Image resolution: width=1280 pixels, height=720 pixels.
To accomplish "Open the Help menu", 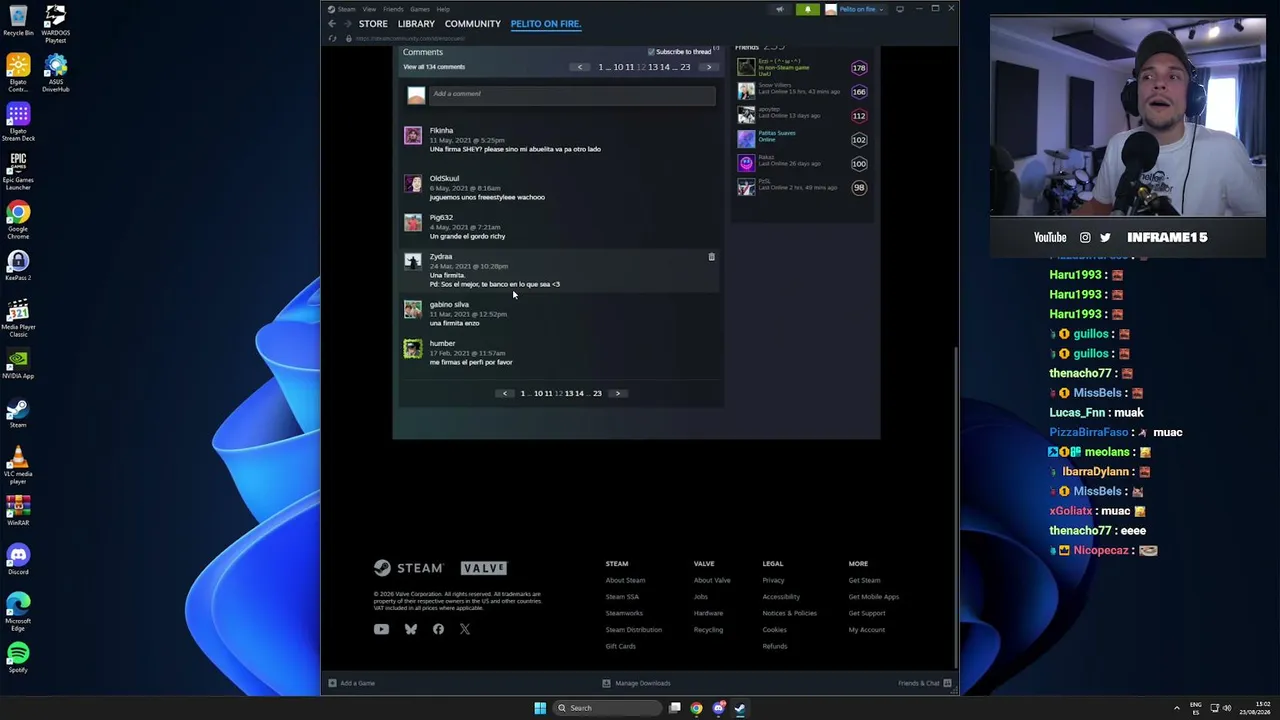I will click(443, 9).
